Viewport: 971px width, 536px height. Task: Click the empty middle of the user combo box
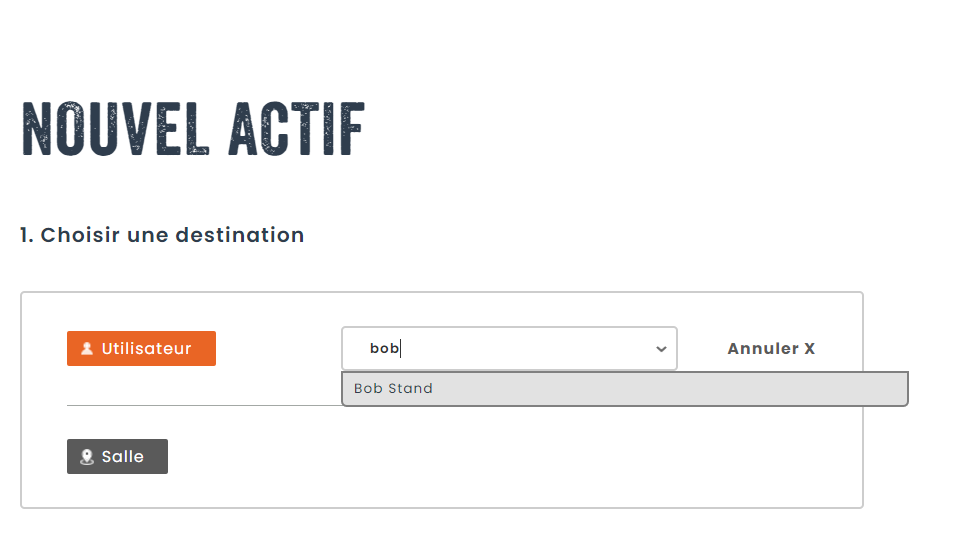click(530, 349)
